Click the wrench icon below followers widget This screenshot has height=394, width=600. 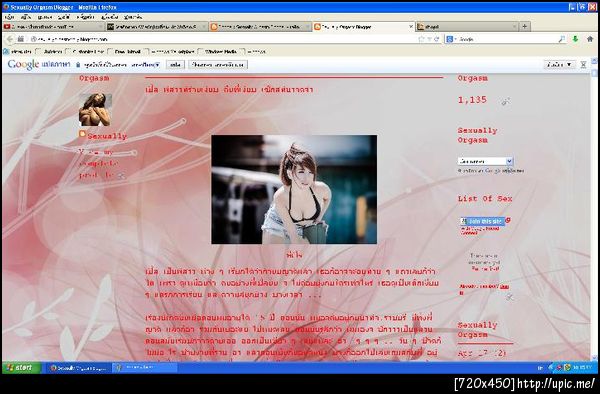coord(509,297)
